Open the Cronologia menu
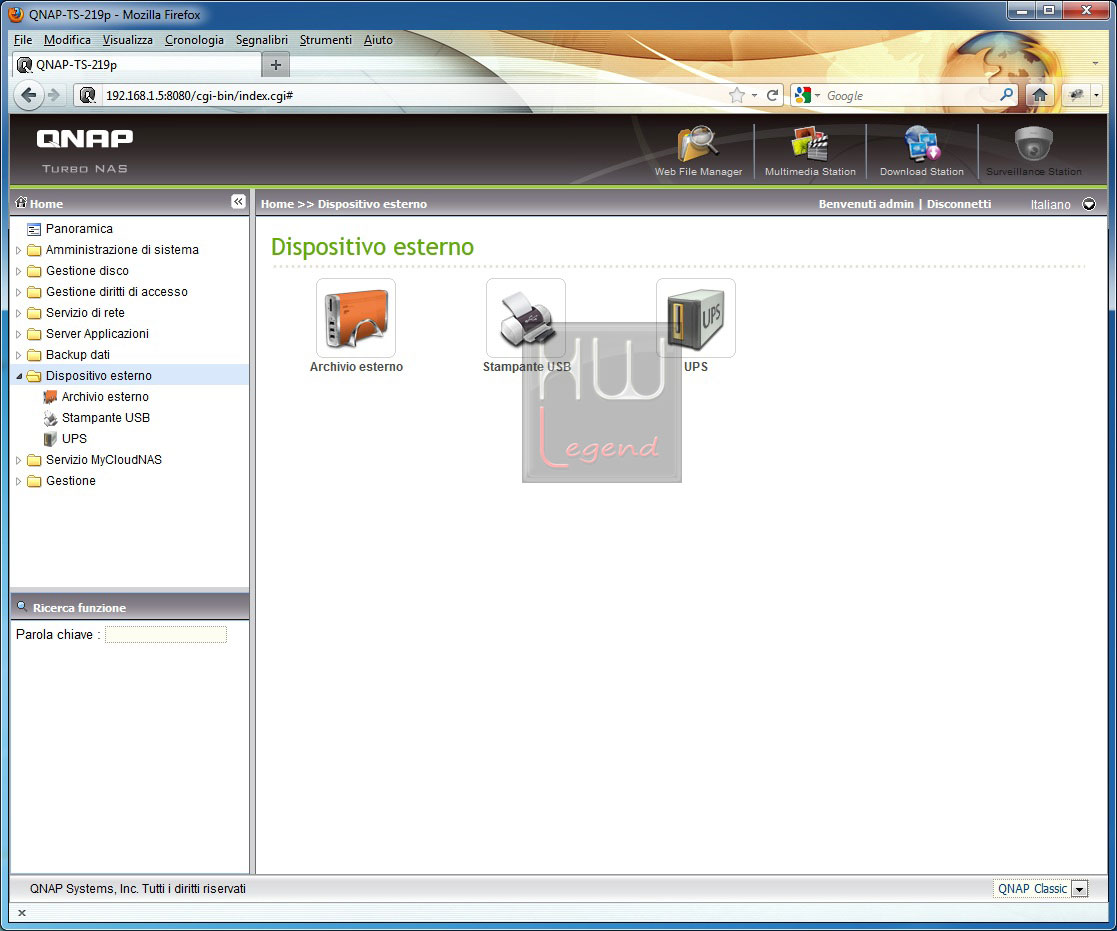1117x931 pixels. coord(194,40)
